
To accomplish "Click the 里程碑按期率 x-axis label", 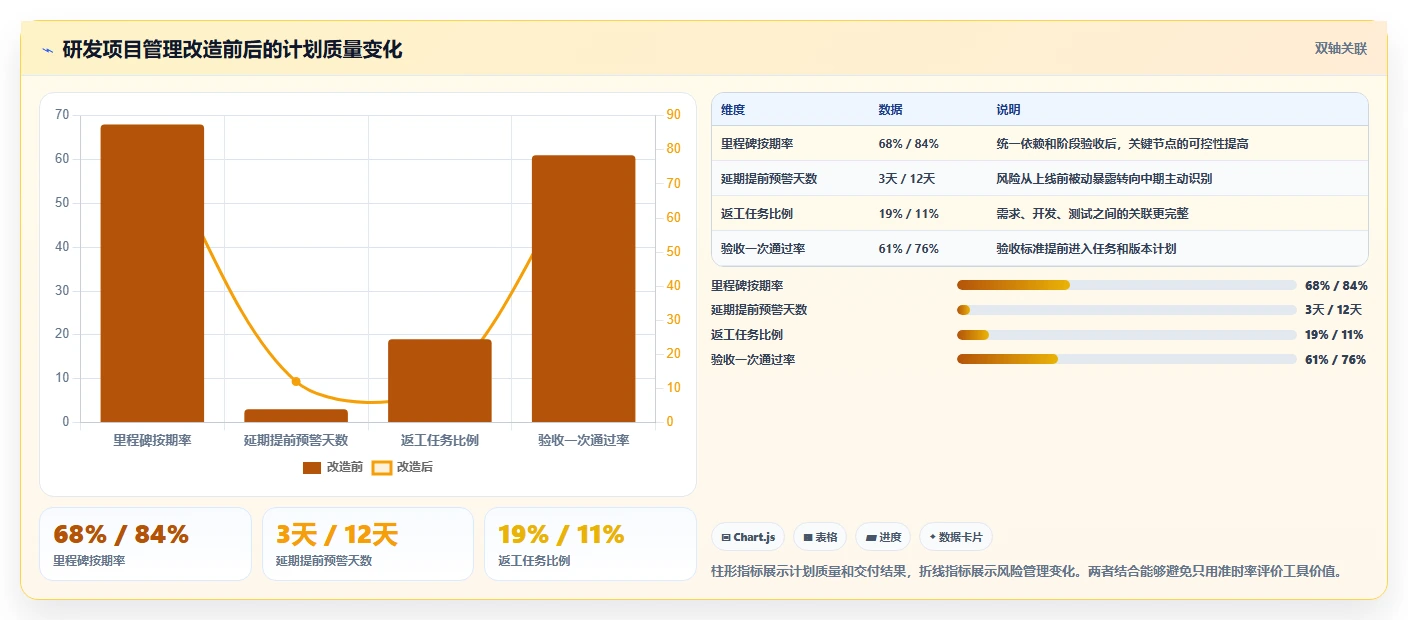I will 152,440.
